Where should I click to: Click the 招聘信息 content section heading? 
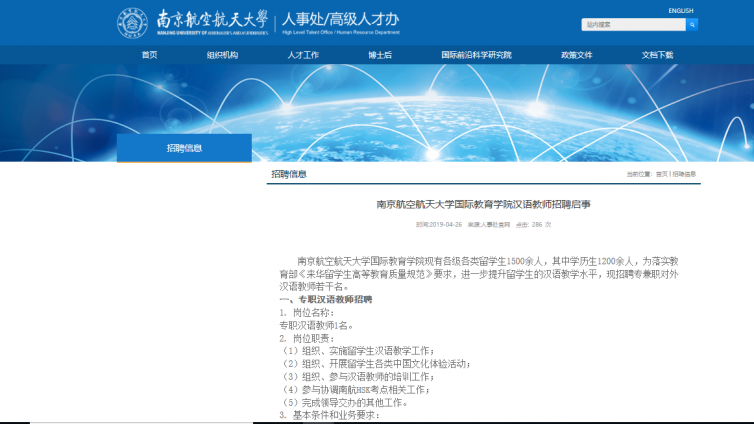[x=289, y=174]
